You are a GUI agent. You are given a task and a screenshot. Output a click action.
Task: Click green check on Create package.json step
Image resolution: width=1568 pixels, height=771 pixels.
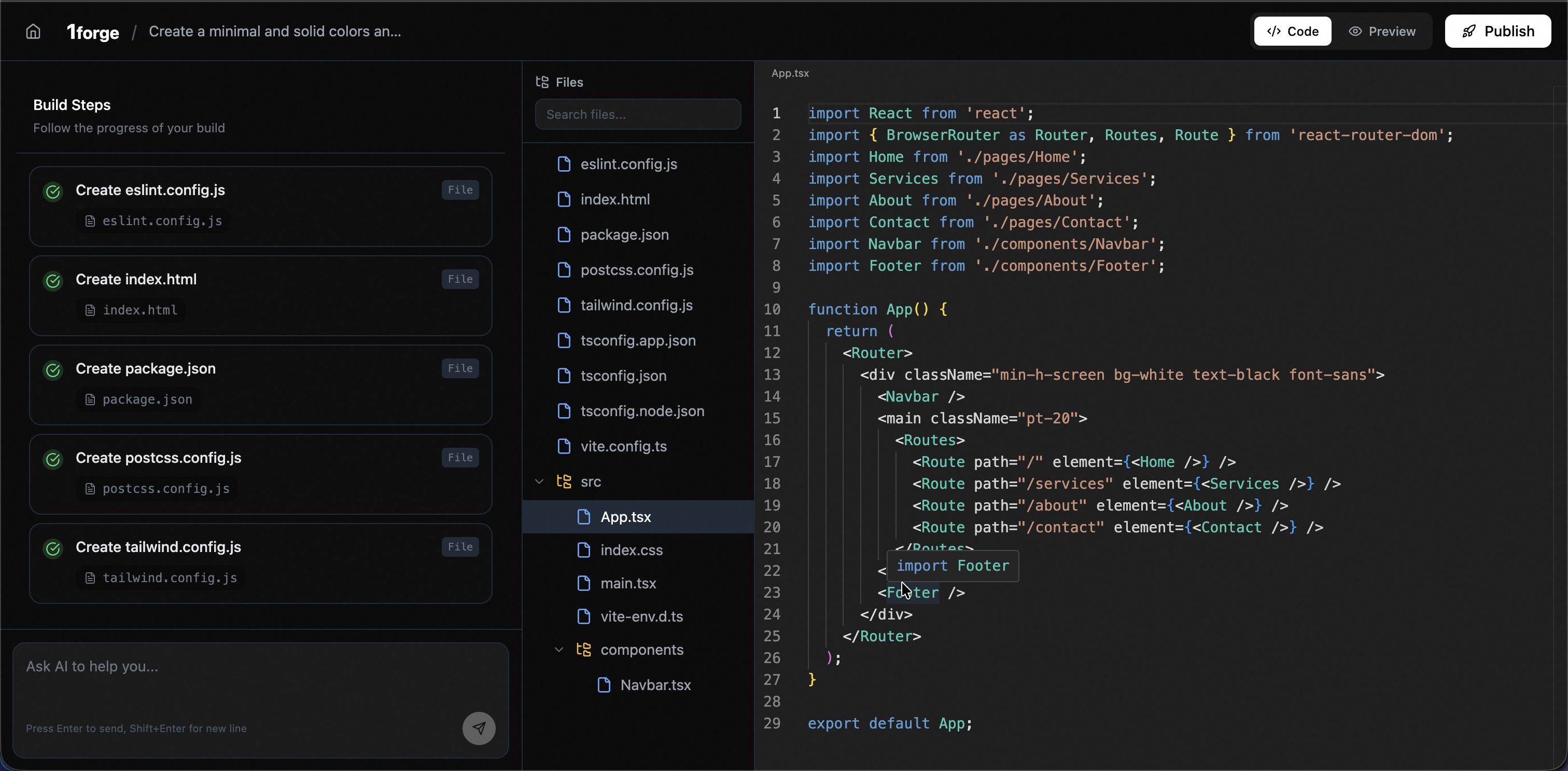tap(53, 370)
